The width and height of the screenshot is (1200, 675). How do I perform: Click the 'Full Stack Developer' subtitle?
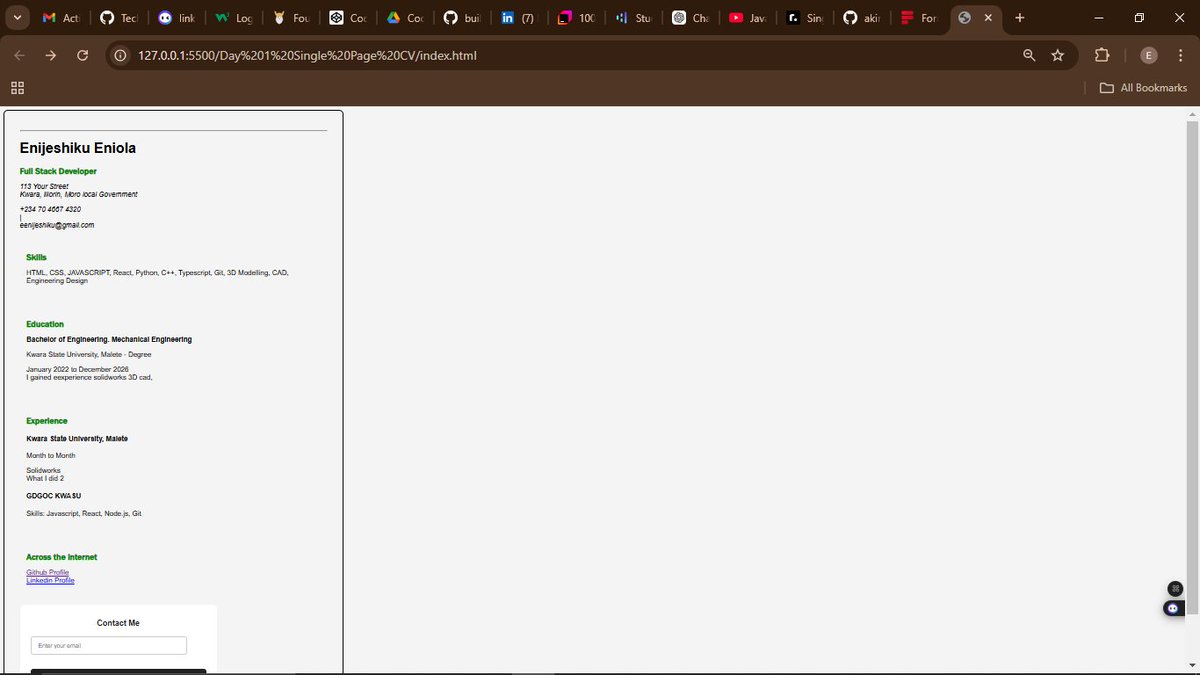[x=58, y=171]
